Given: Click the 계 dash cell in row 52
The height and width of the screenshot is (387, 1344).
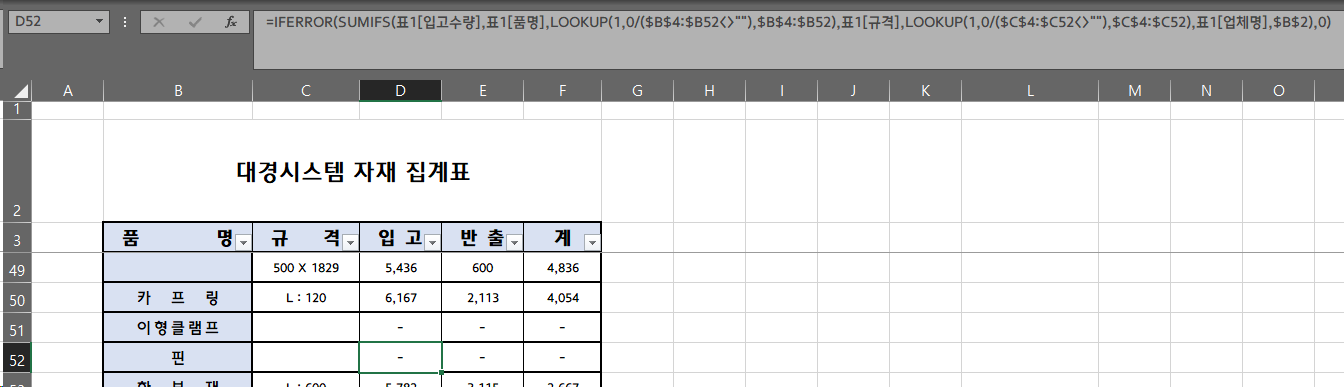Looking at the screenshot, I should (562, 357).
